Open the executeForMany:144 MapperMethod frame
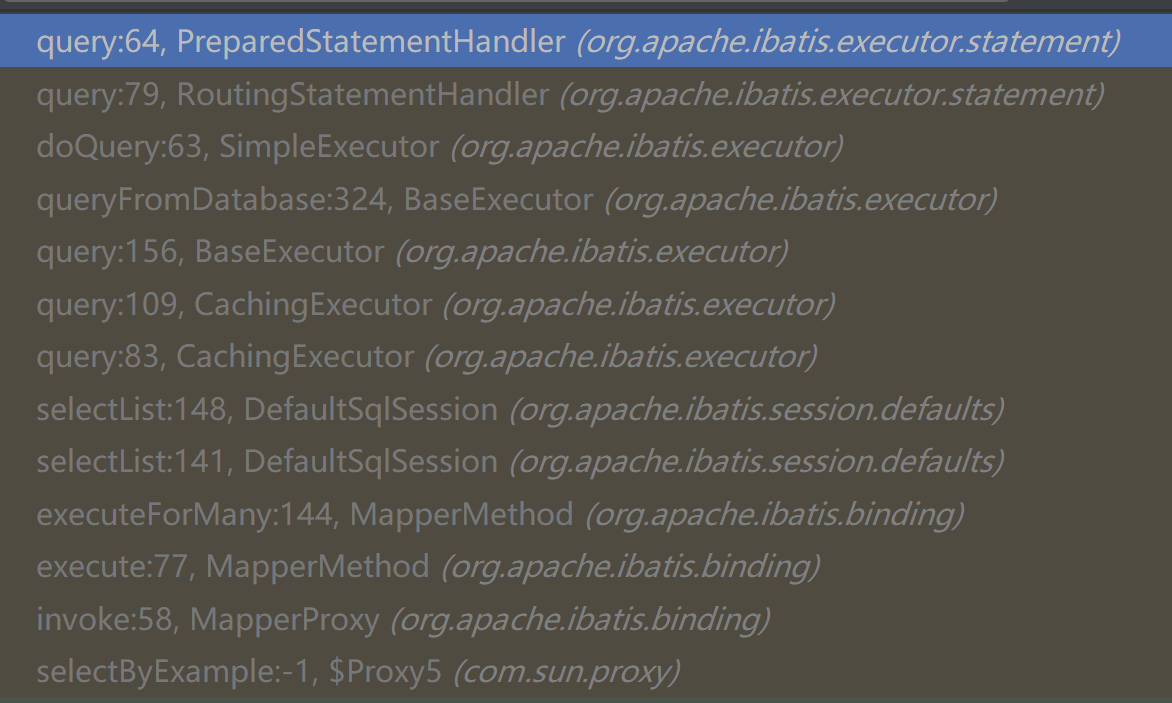 304,514
